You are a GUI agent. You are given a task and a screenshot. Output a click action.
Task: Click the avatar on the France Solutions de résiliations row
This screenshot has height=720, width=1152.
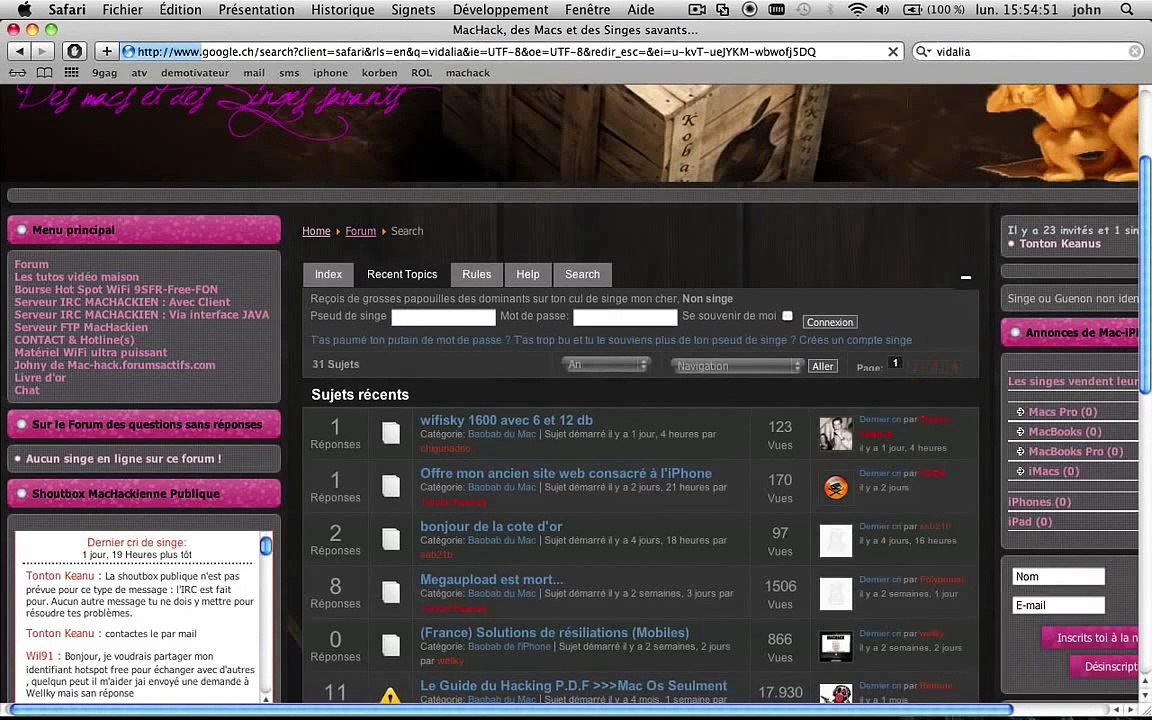835,647
